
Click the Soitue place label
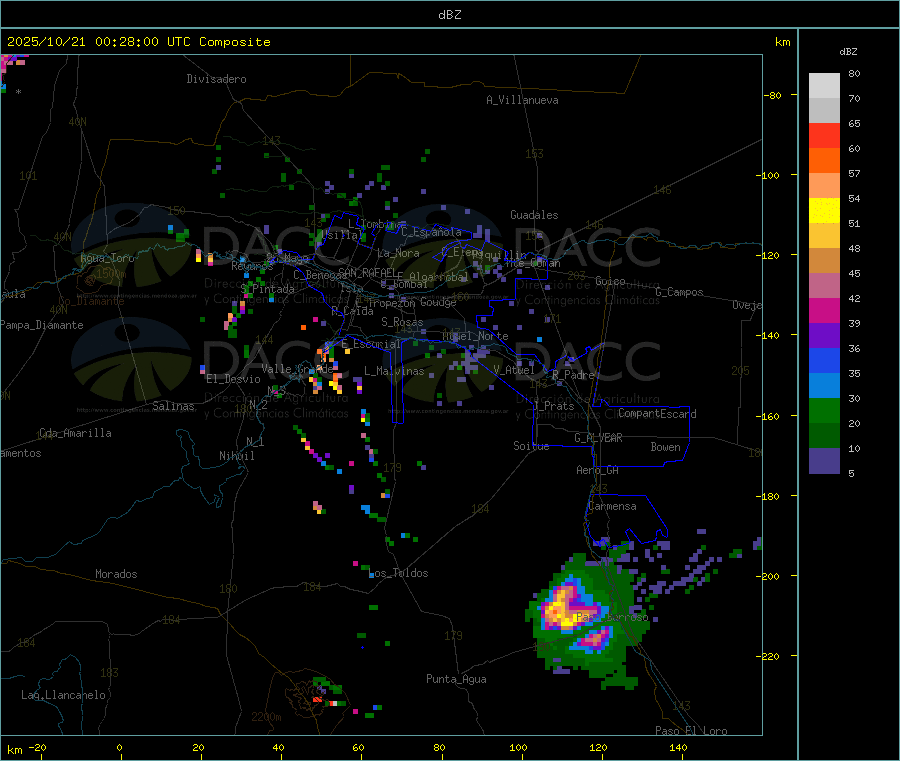point(531,446)
